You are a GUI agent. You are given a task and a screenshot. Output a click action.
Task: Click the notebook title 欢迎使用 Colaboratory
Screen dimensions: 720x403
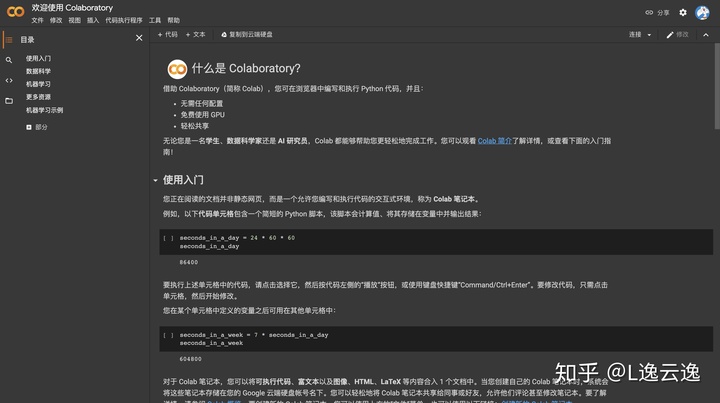[72, 8]
